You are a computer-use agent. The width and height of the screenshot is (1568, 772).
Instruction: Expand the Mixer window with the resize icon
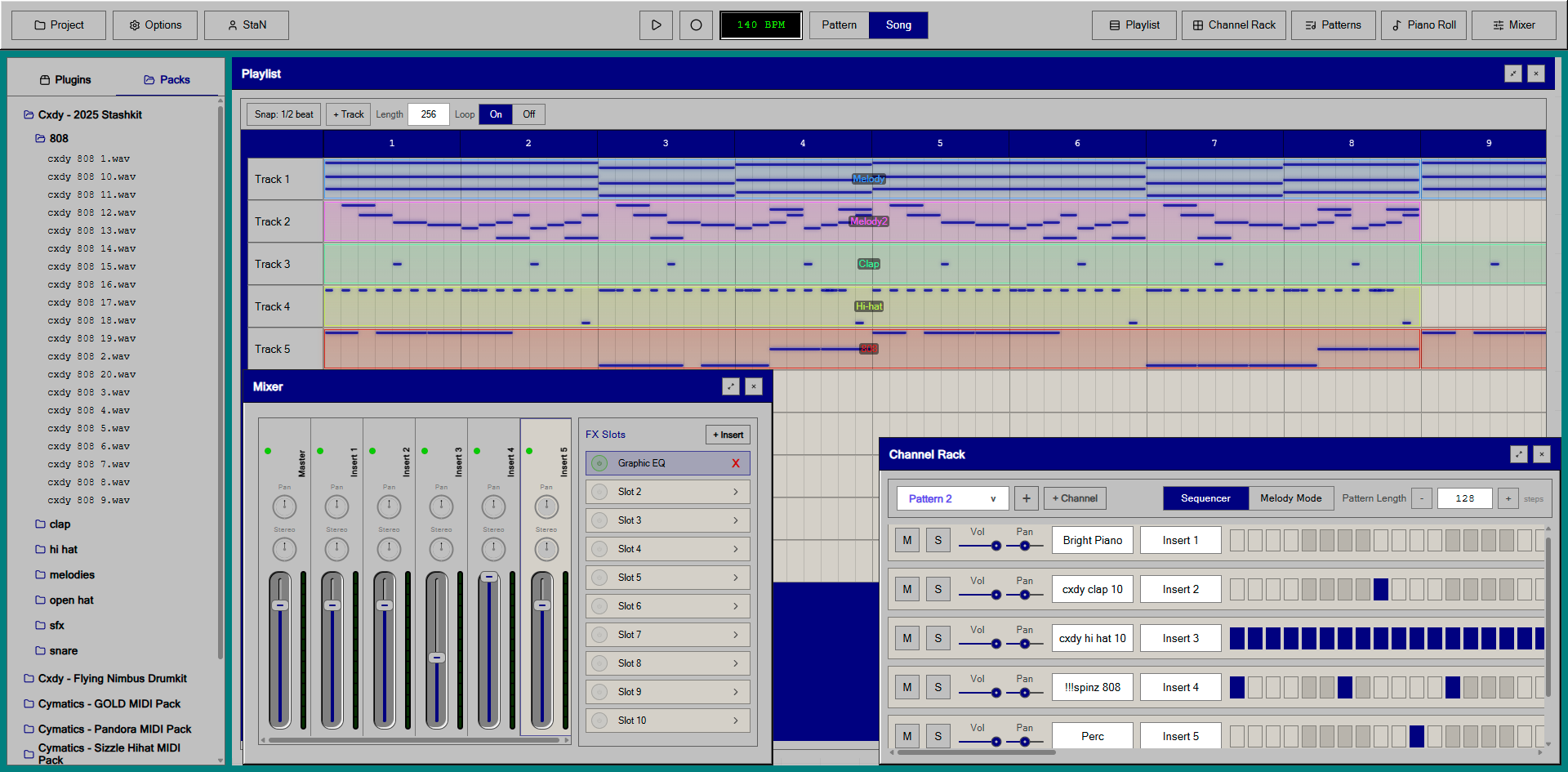[731, 386]
